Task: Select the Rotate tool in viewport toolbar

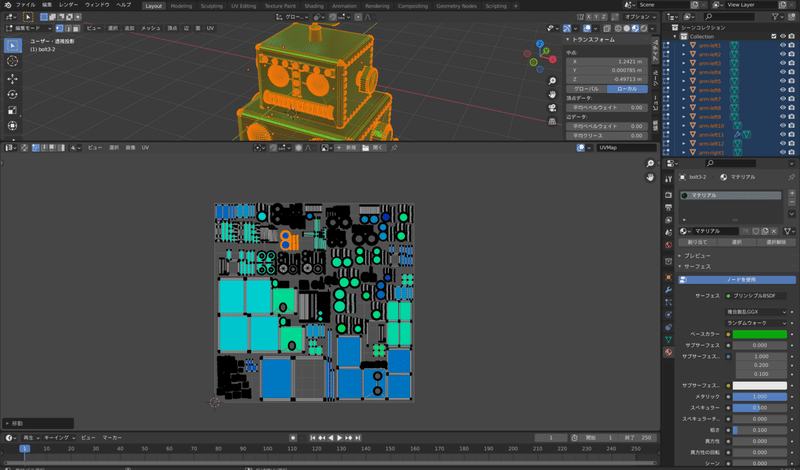Action: 12,93
